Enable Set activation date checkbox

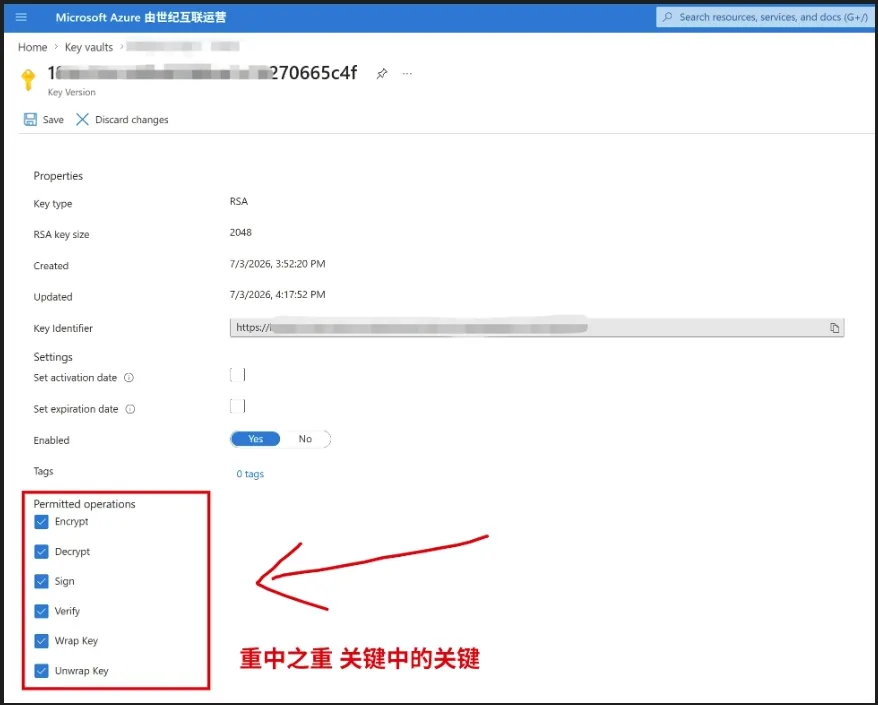click(237, 375)
